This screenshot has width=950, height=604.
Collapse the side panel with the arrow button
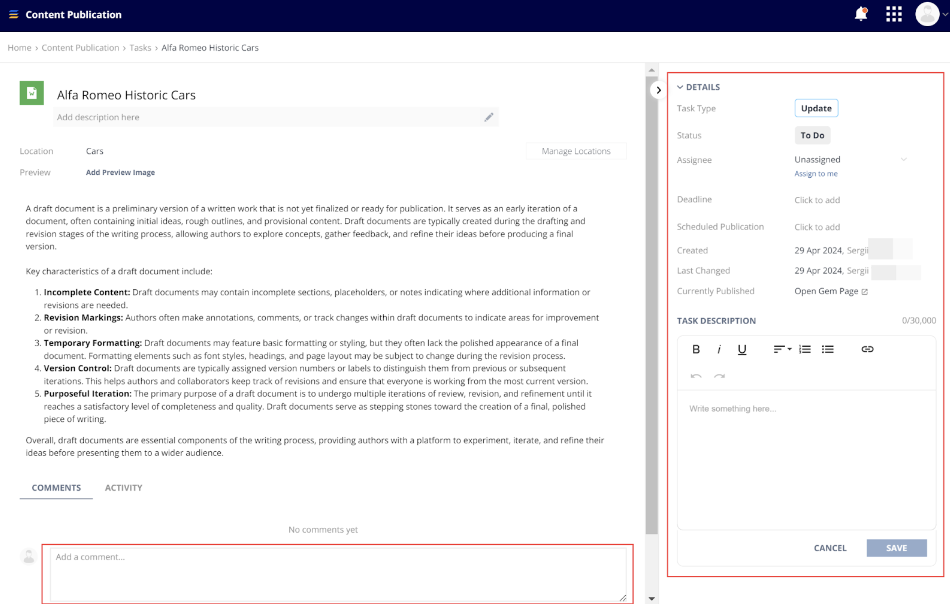coord(658,90)
